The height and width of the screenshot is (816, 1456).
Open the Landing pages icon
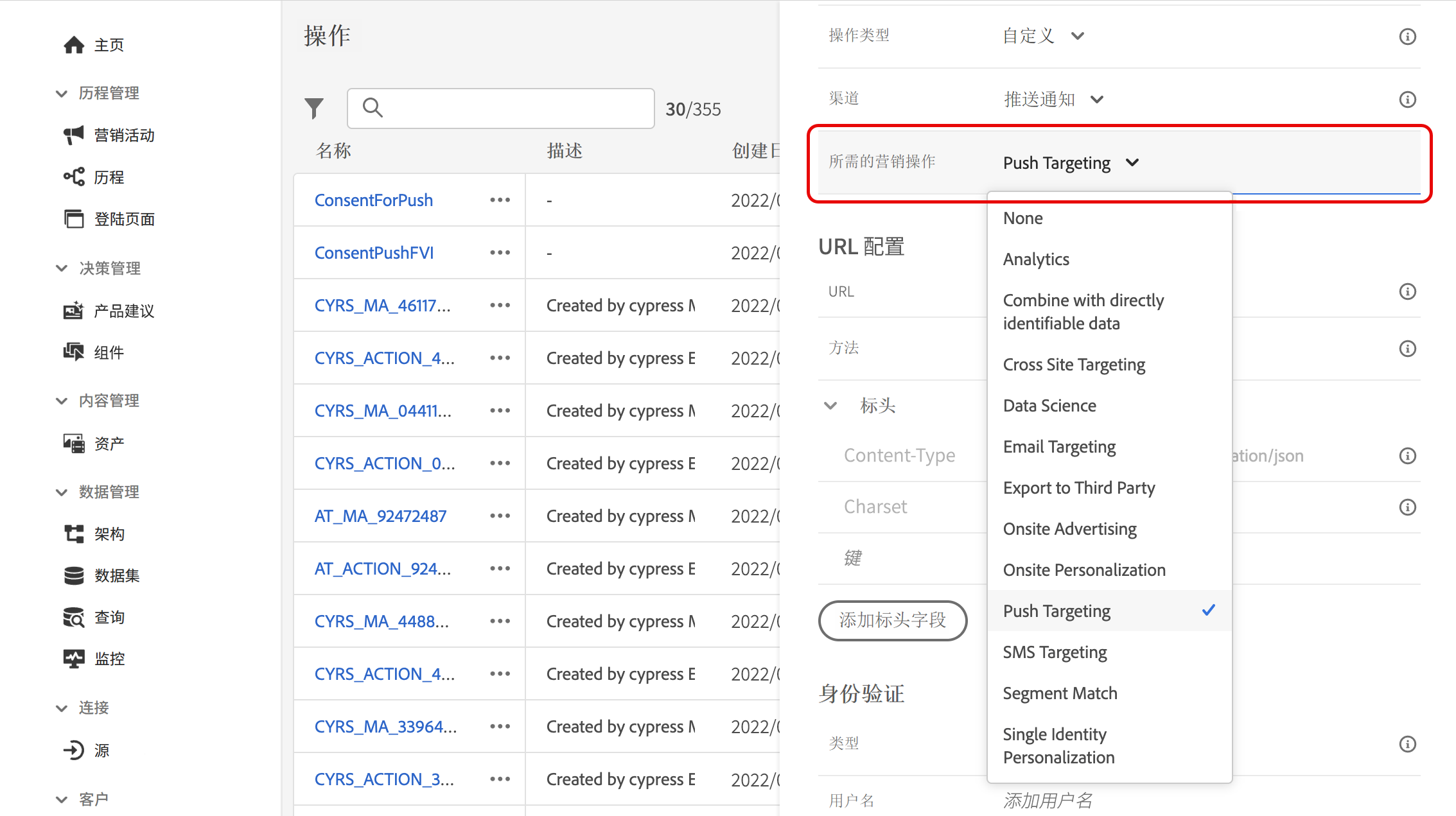[x=74, y=219]
